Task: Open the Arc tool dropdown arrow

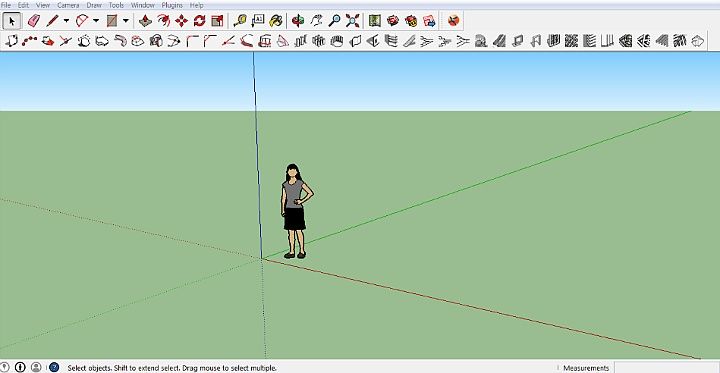Action: [x=96, y=21]
